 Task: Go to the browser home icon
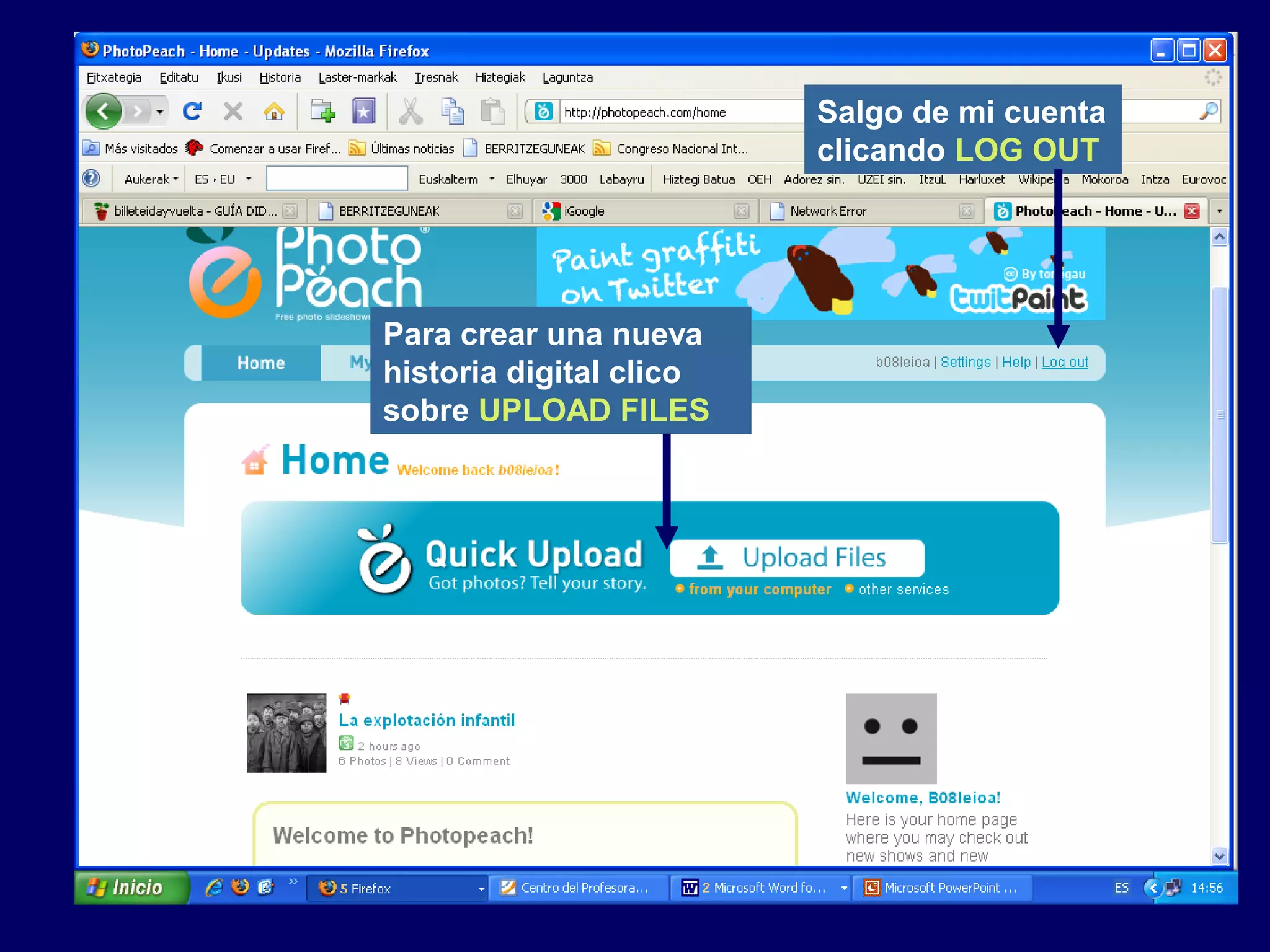(x=273, y=112)
